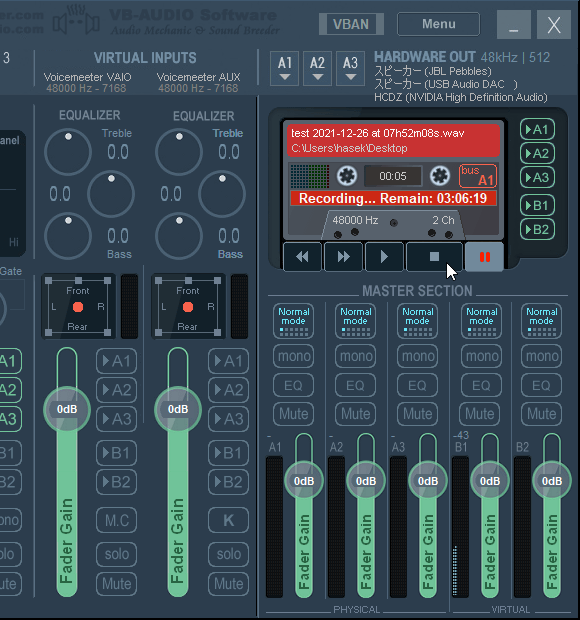Send Voicemeeter VAIO to A3

coord(117,419)
